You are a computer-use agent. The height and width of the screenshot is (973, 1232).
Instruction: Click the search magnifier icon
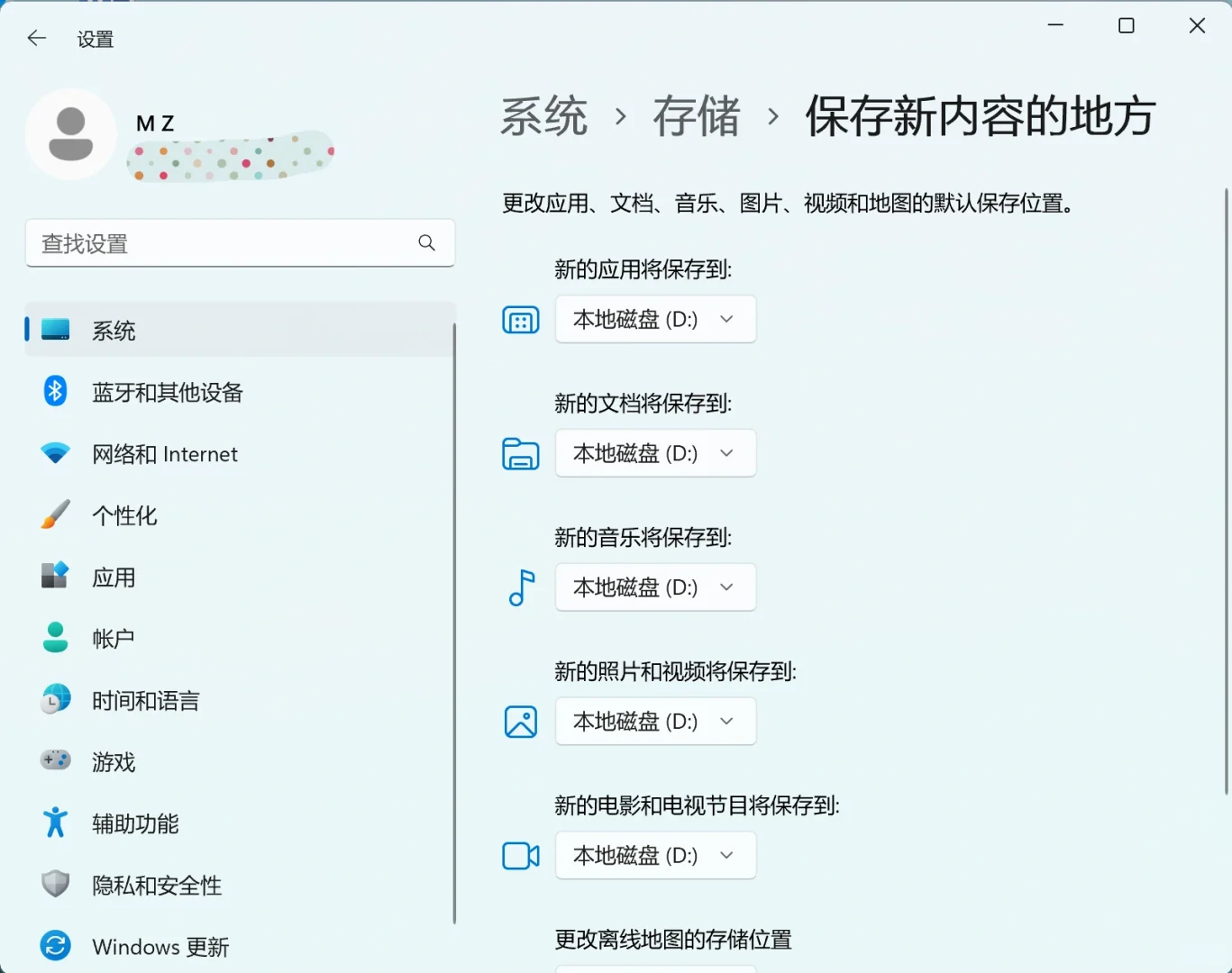(426, 242)
